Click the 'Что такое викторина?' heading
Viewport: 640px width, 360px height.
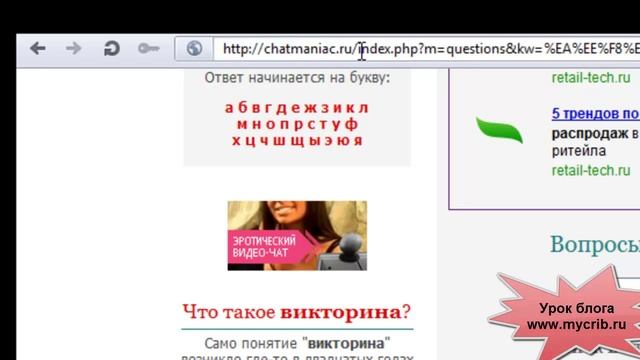pos(296,312)
